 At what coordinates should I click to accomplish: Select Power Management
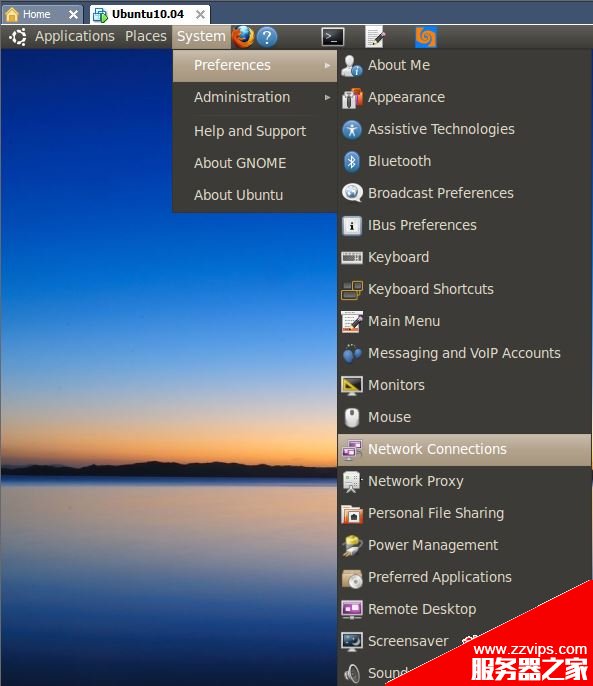point(465,546)
